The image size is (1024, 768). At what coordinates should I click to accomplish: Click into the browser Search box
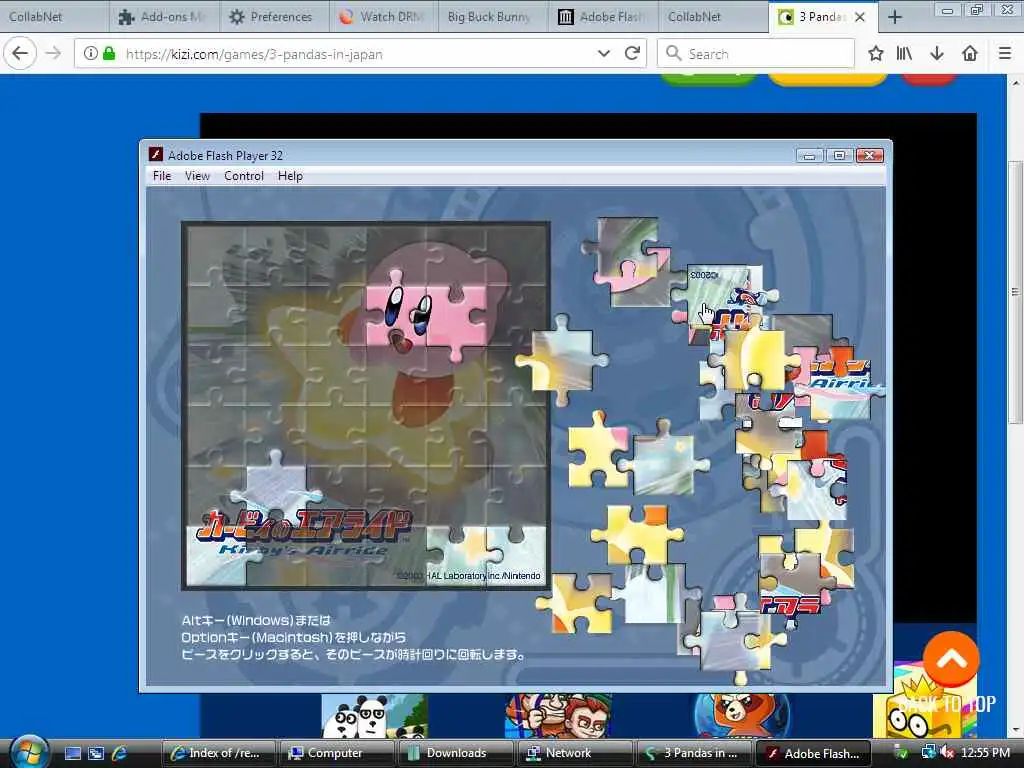pyautogui.click(x=756, y=54)
